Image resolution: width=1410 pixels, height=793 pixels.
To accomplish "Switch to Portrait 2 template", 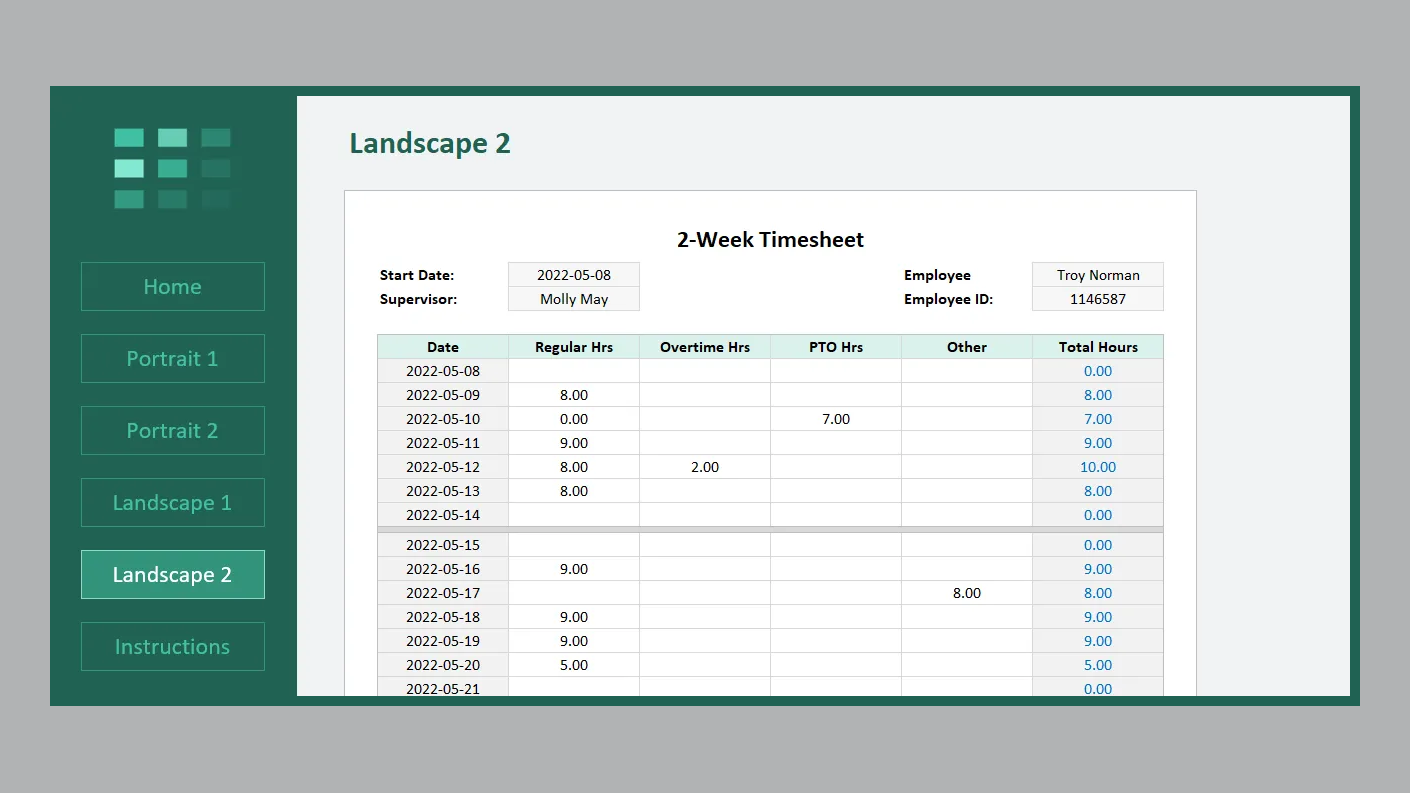I will (x=172, y=431).
